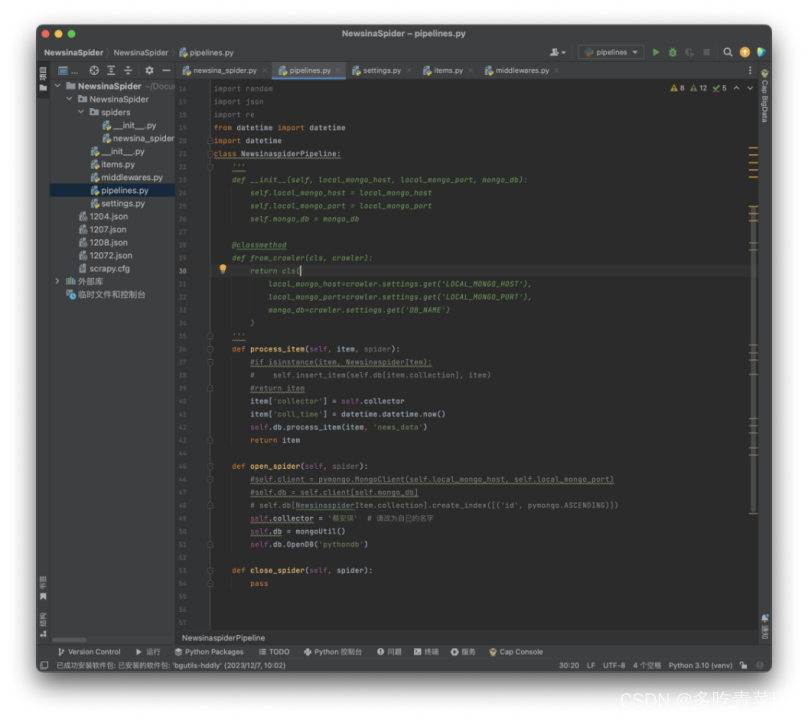Viewport: 808px width, 720px height.
Task: Open Version Control tool window
Action: pyautogui.click(x=89, y=651)
